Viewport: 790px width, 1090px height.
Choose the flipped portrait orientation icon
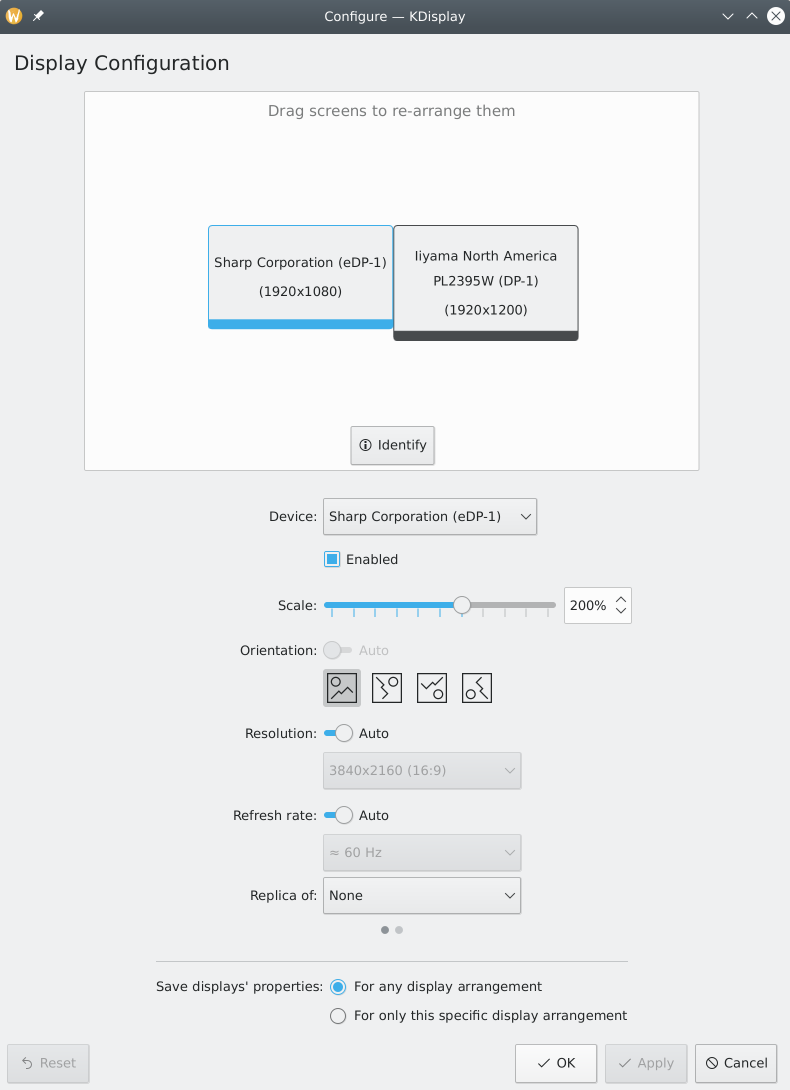pos(476,687)
